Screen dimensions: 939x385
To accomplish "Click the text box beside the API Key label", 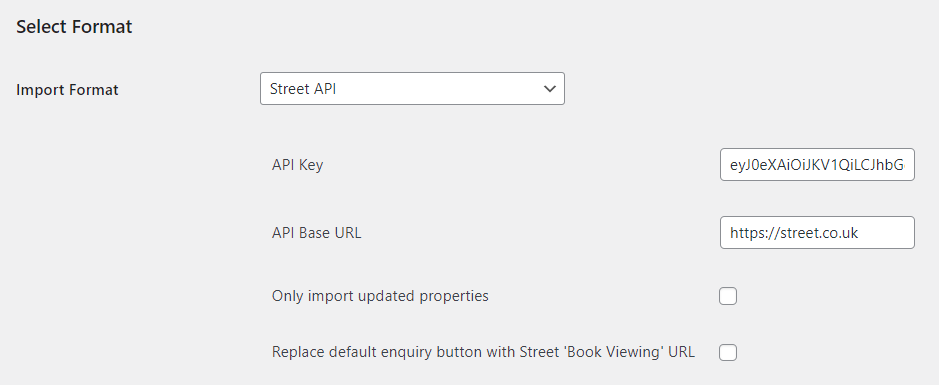I will (x=817, y=165).
